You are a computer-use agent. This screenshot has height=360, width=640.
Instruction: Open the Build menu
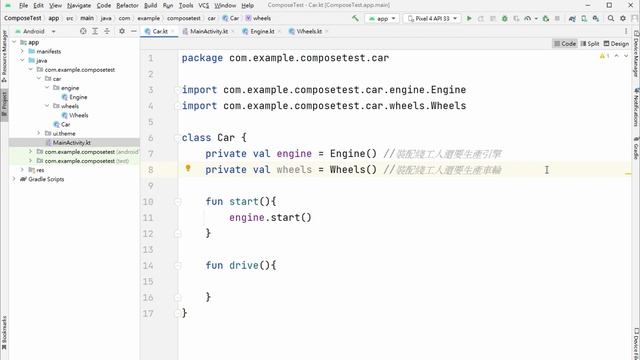pos(150,5)
